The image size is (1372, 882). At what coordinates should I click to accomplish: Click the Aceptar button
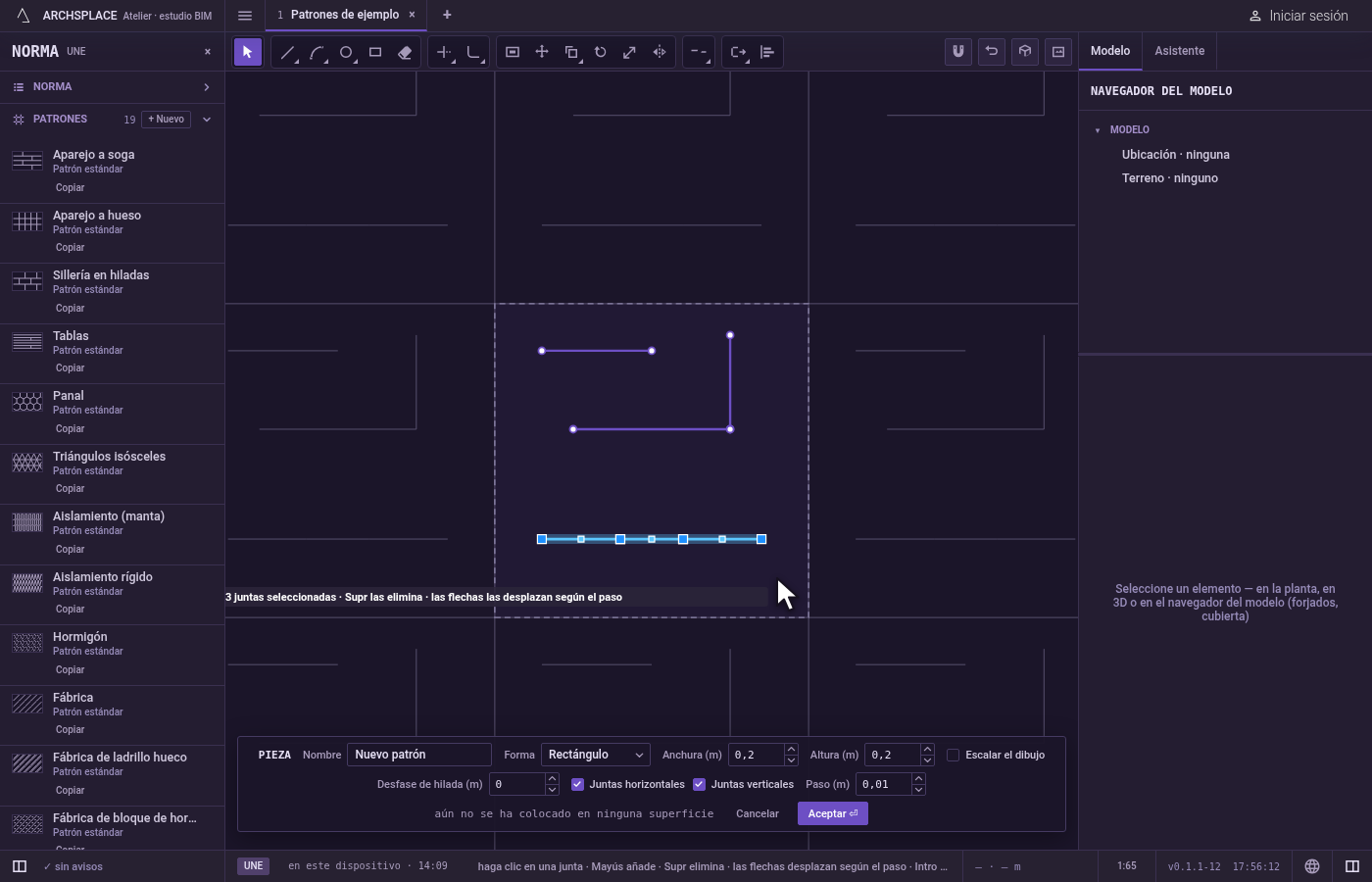[833, 813]
